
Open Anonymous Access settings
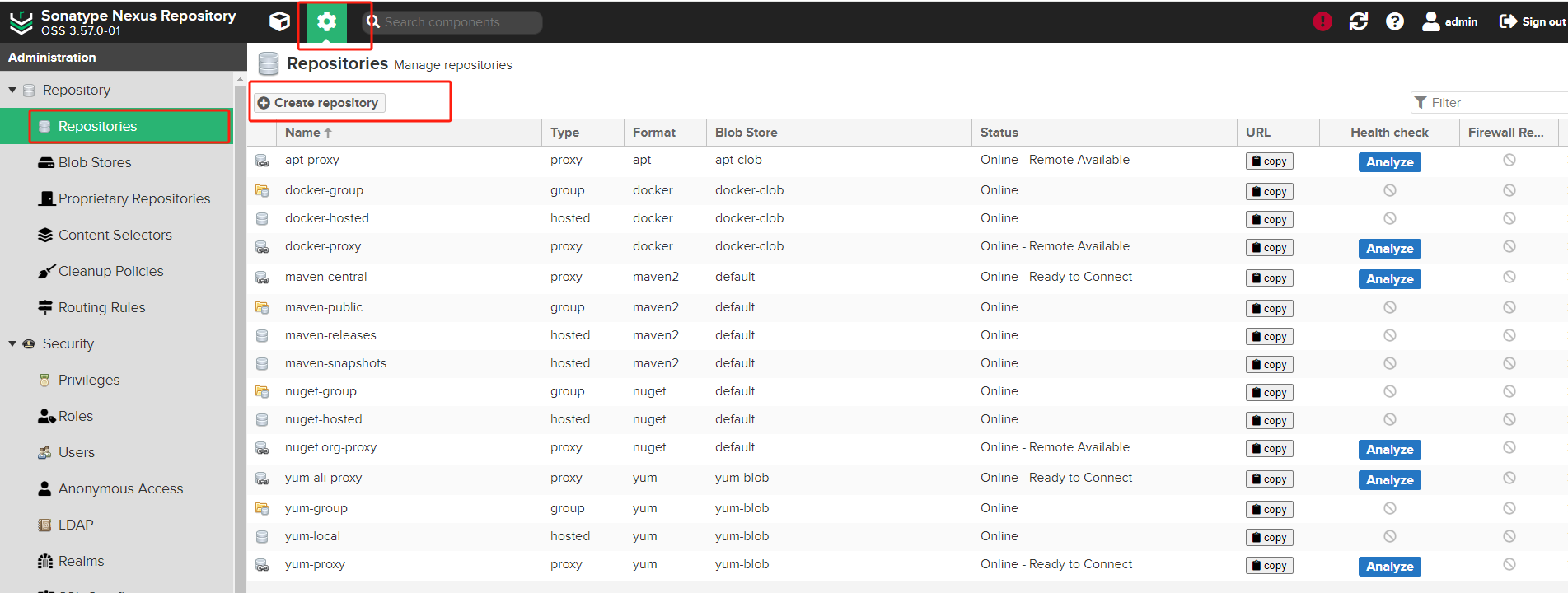[117, 488]
